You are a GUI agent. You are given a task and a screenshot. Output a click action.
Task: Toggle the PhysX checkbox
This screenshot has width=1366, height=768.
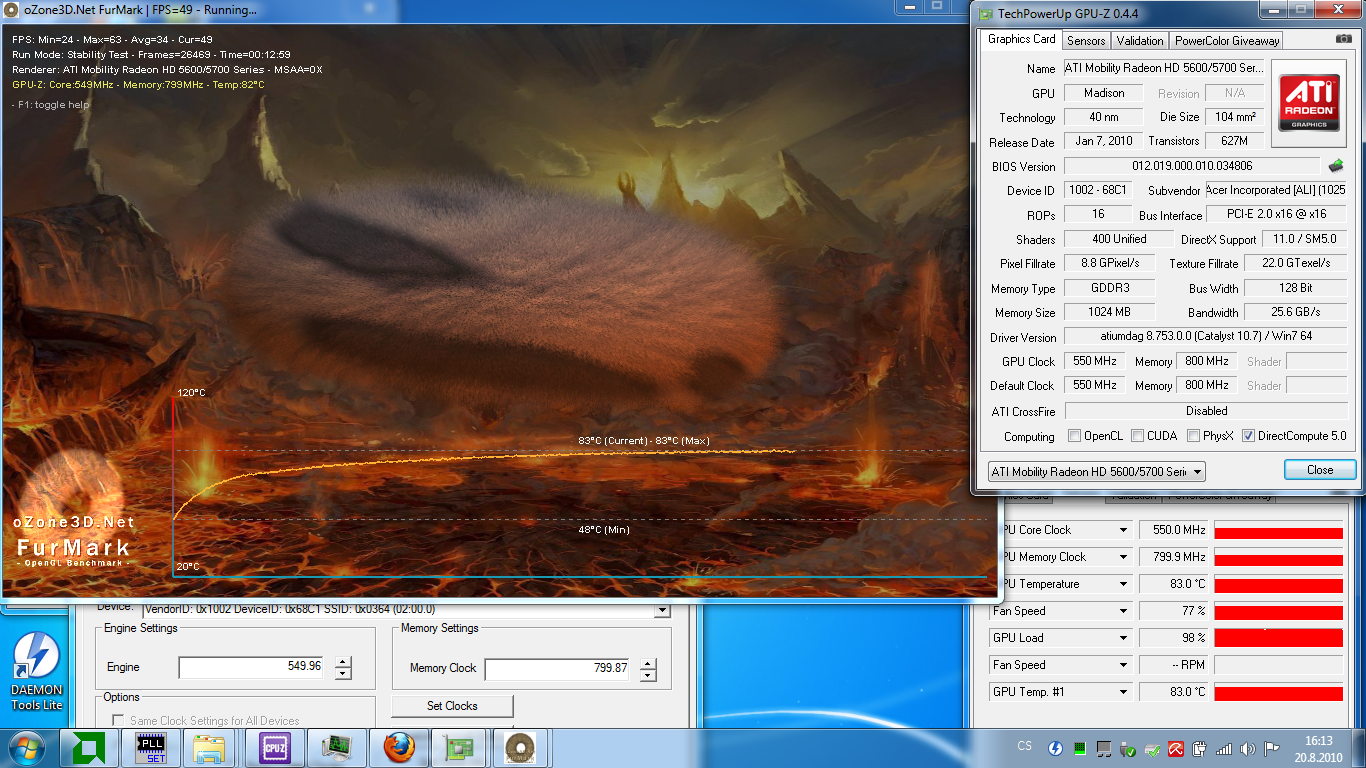click(1193, 436)
